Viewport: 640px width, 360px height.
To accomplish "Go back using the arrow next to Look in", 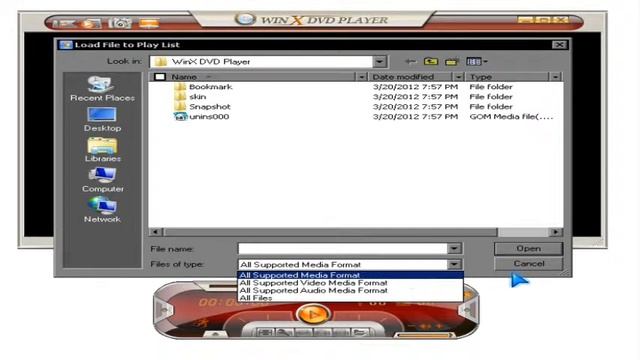I will pos(411,62).
